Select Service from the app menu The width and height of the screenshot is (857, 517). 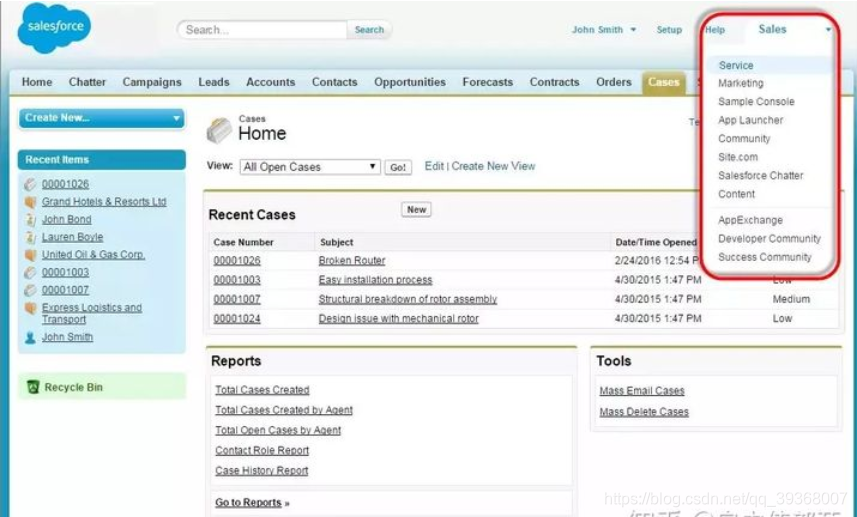736,65
